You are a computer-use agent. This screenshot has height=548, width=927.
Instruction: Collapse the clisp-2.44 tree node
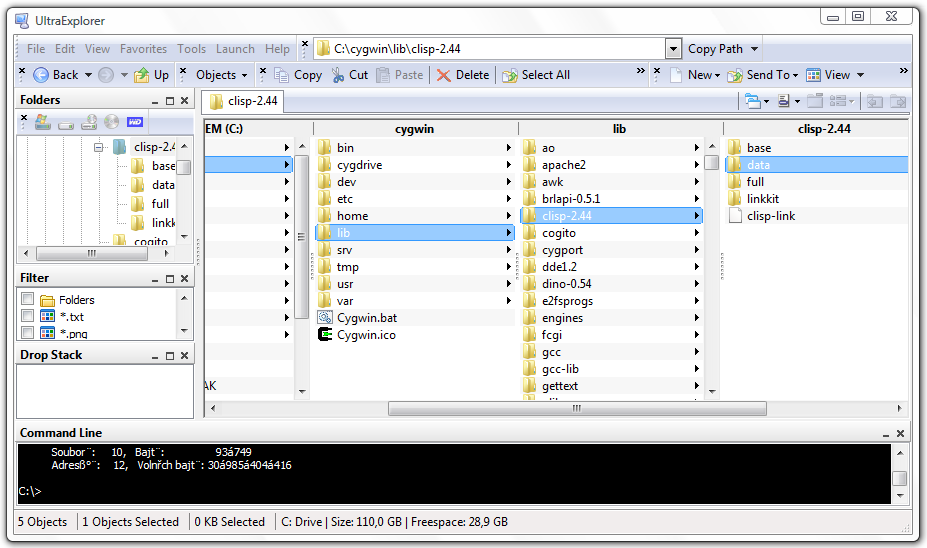click(99, 147)
